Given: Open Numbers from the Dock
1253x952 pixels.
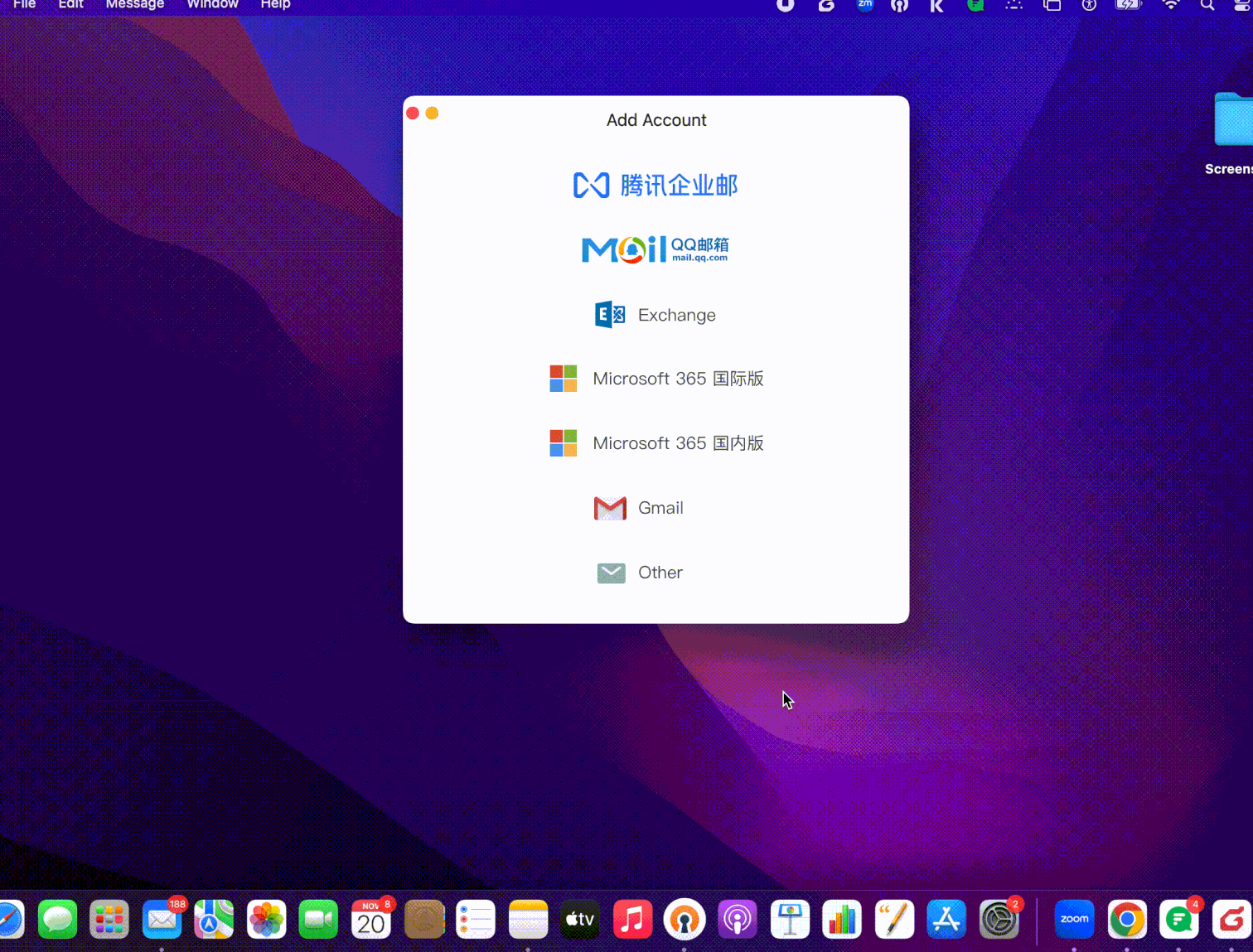Looking at the screenshot, I should click(842, 920).
